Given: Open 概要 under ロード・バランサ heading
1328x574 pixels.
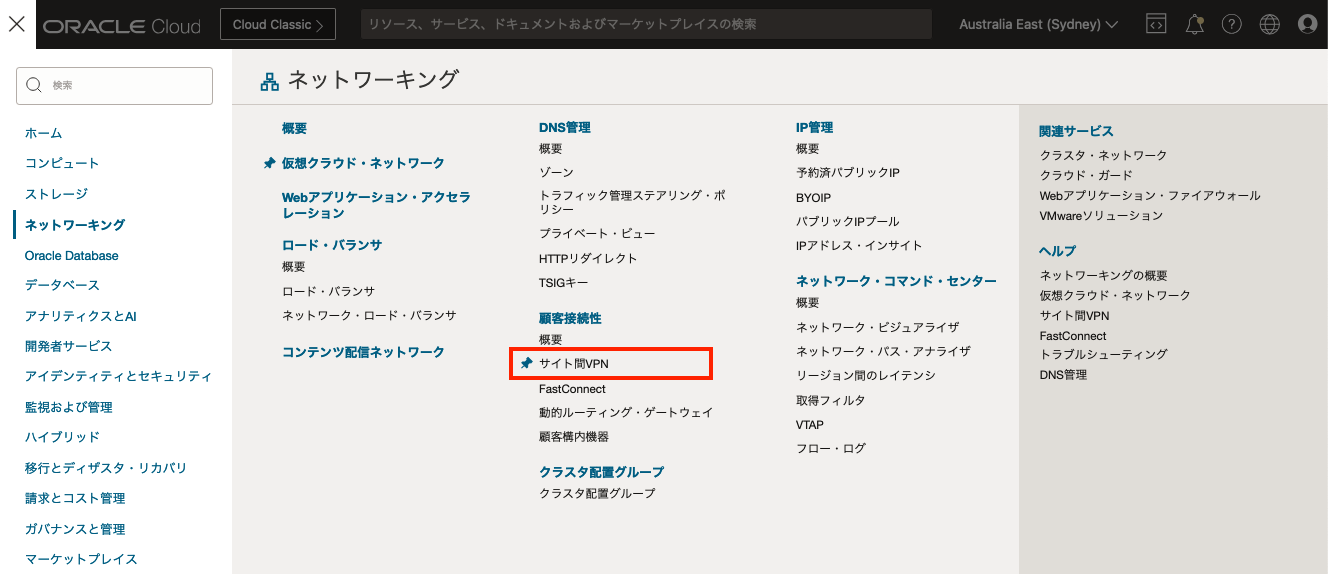Looking at the screenshot, I should (x=294, y=267).
